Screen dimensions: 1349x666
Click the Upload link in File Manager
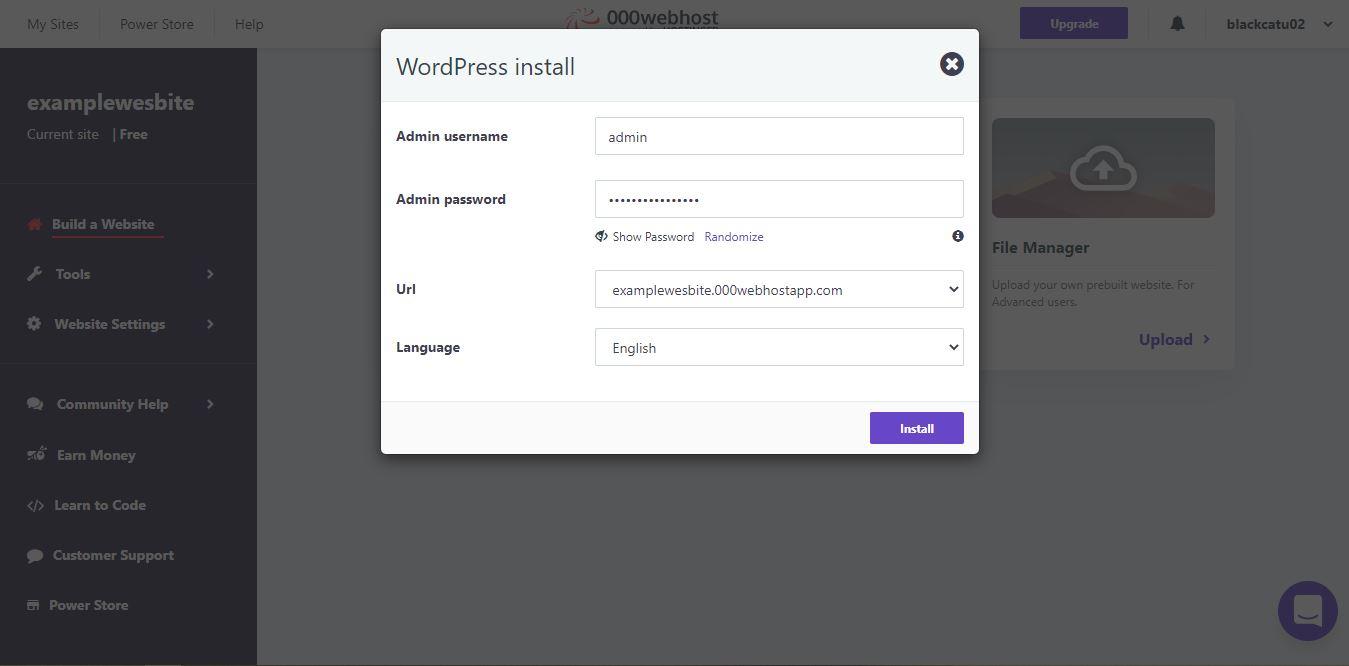pyautogui.click(x=1165, y=339)
